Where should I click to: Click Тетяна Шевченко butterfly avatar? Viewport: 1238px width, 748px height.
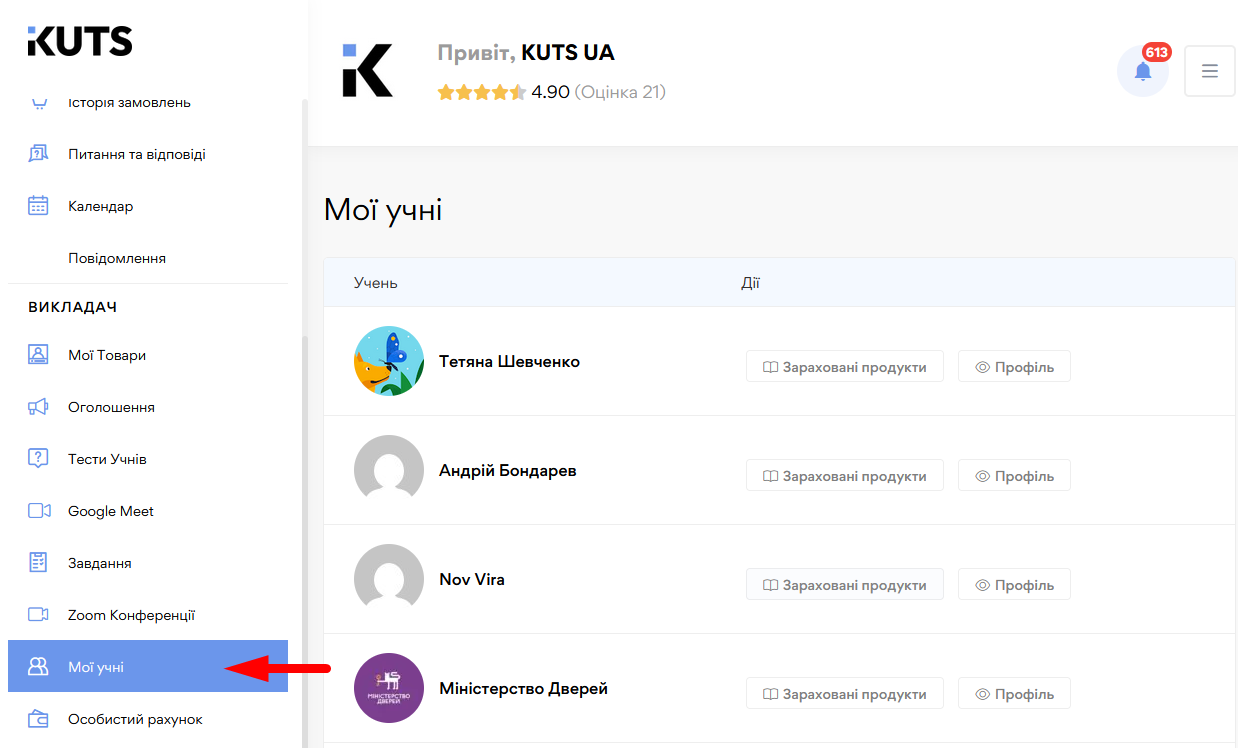[x=389, y=361]
